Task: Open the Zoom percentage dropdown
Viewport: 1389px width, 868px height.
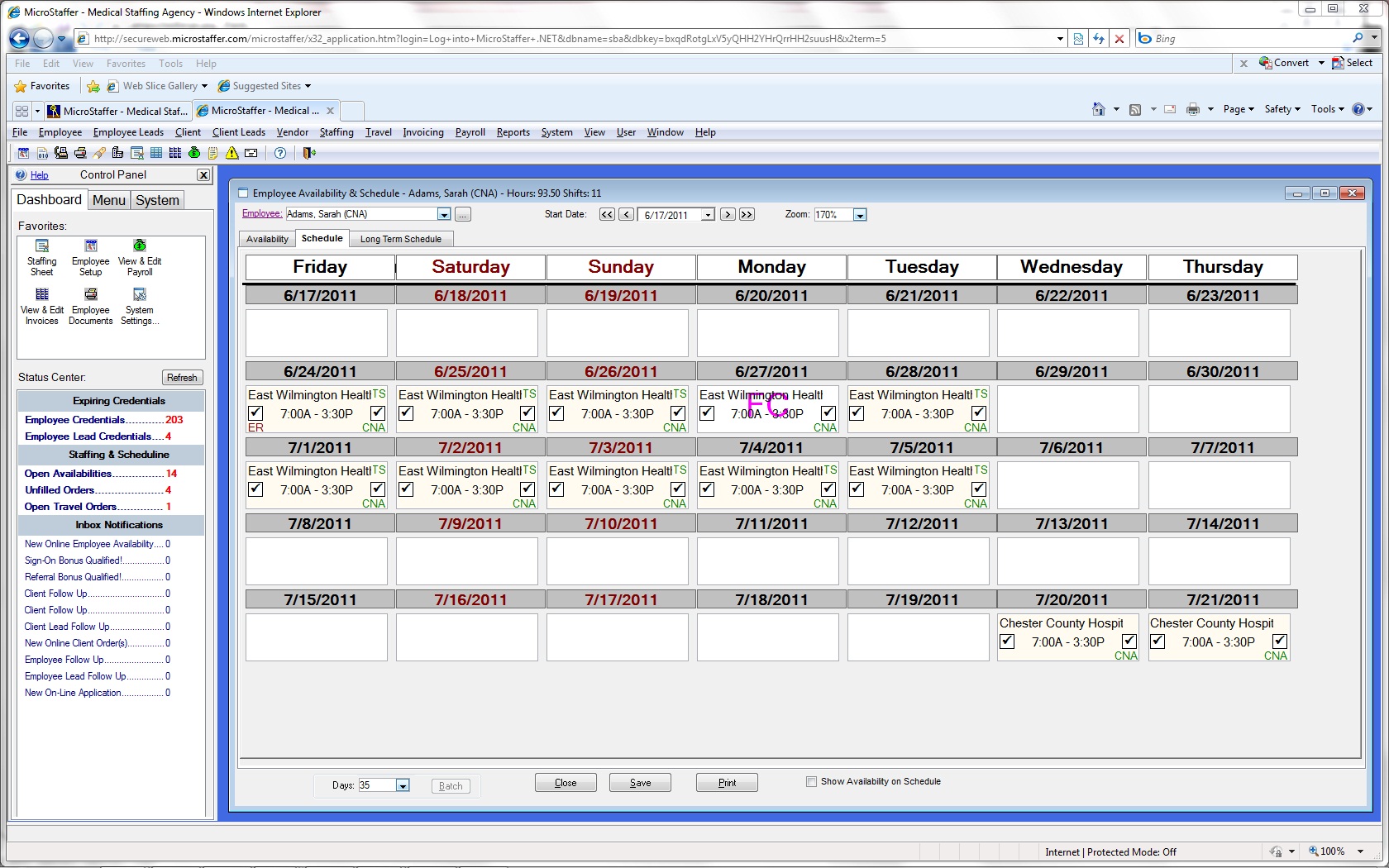Action: point(860,215)
